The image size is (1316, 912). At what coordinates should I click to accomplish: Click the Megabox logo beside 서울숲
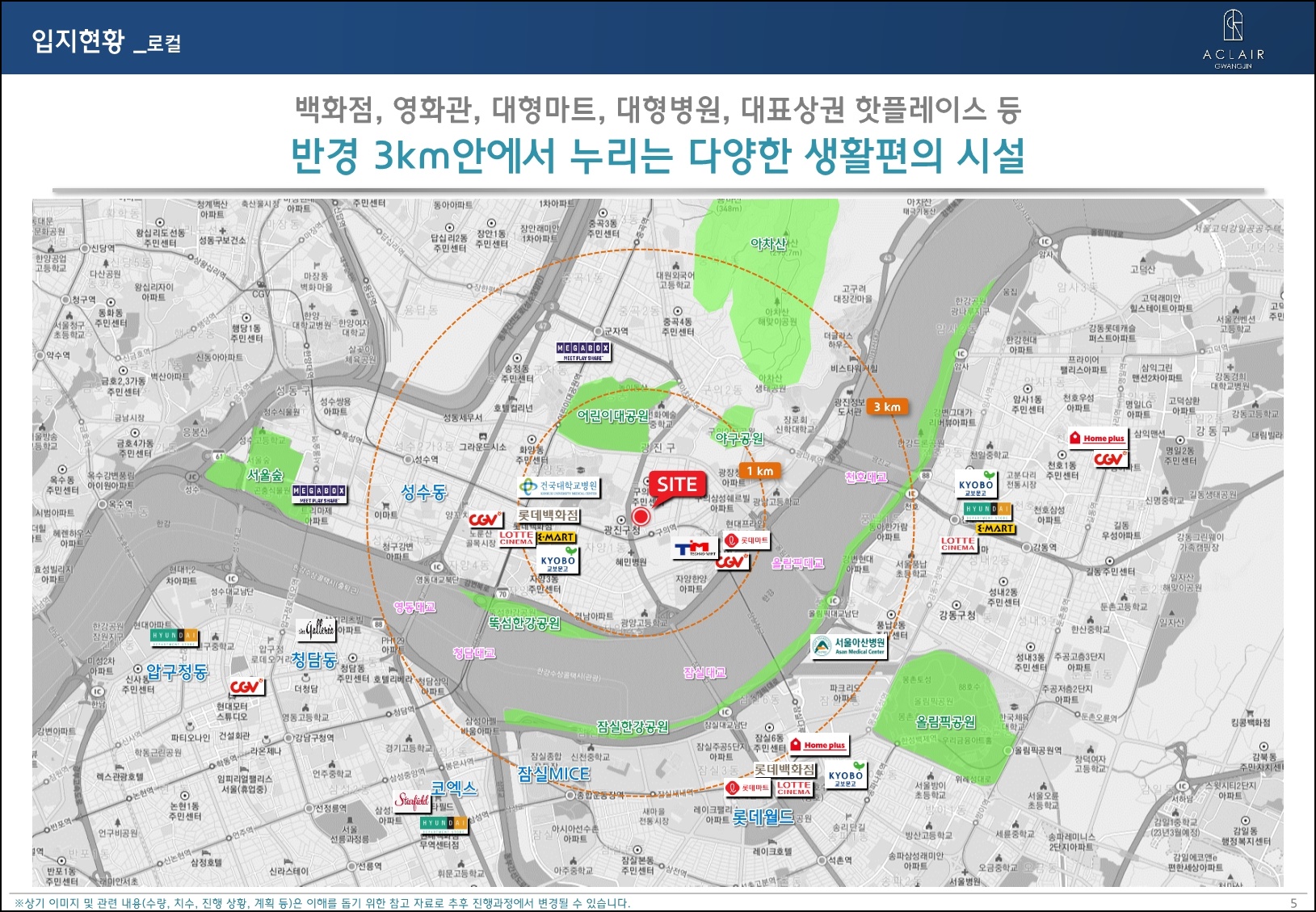tap(320, 494)
